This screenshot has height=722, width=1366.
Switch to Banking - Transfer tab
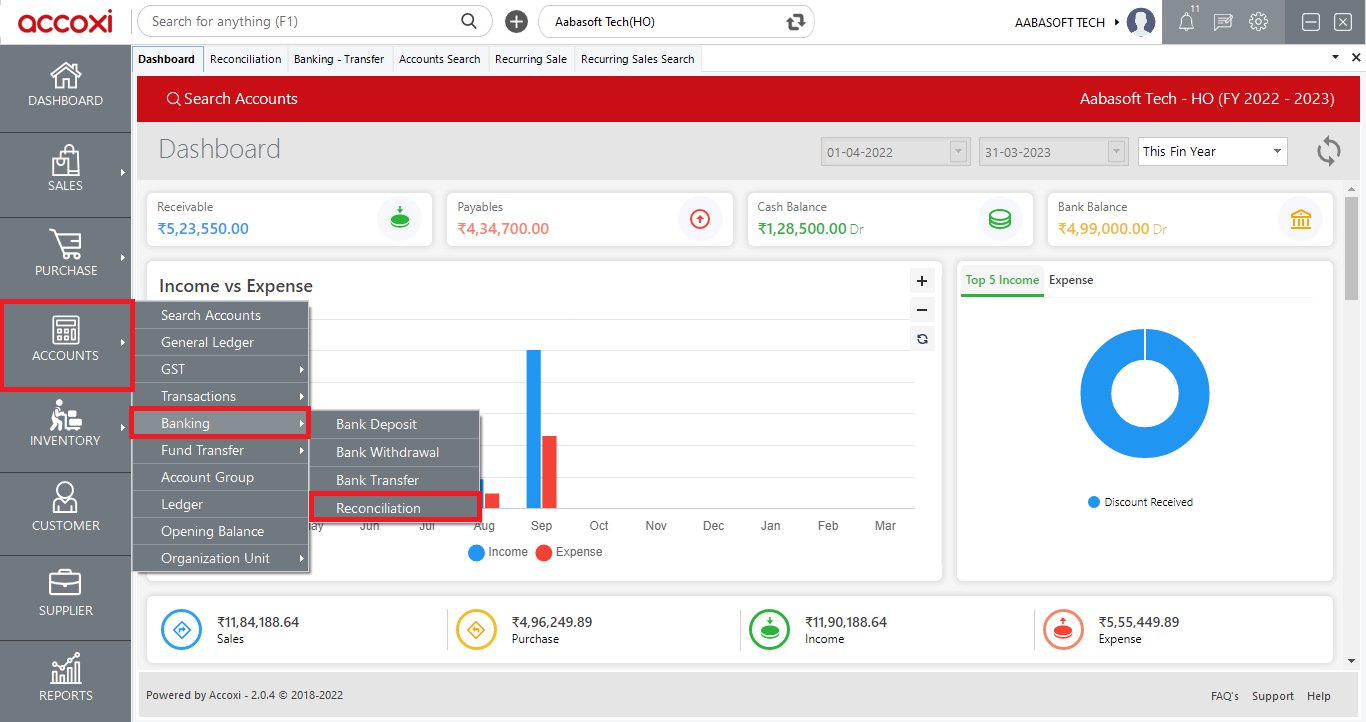[x=339, y=59]
